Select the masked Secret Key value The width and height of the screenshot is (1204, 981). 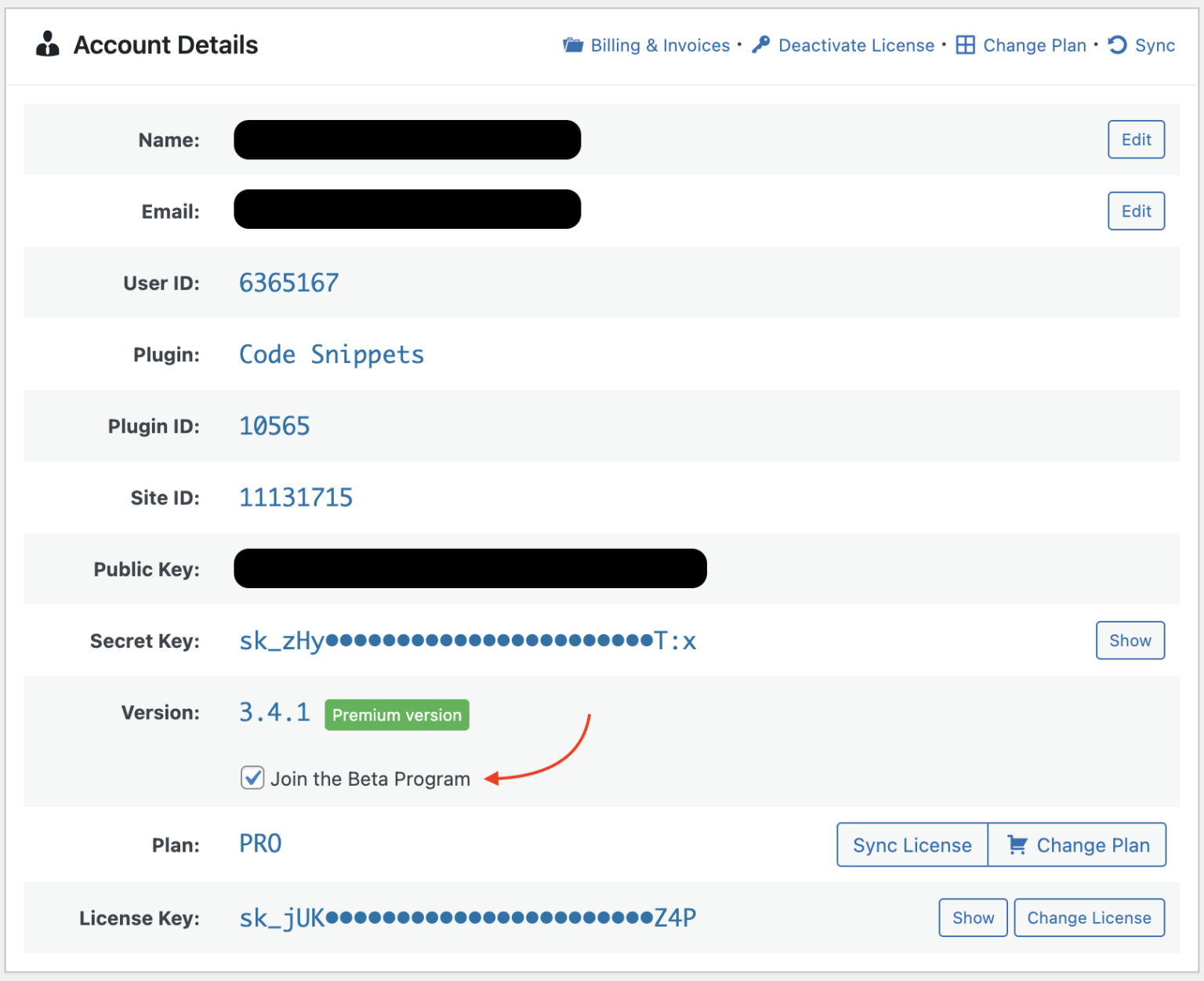point(468,641)
